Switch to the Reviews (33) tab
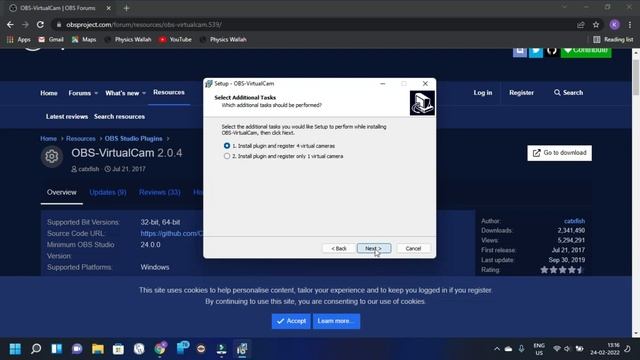 point(160,192)
